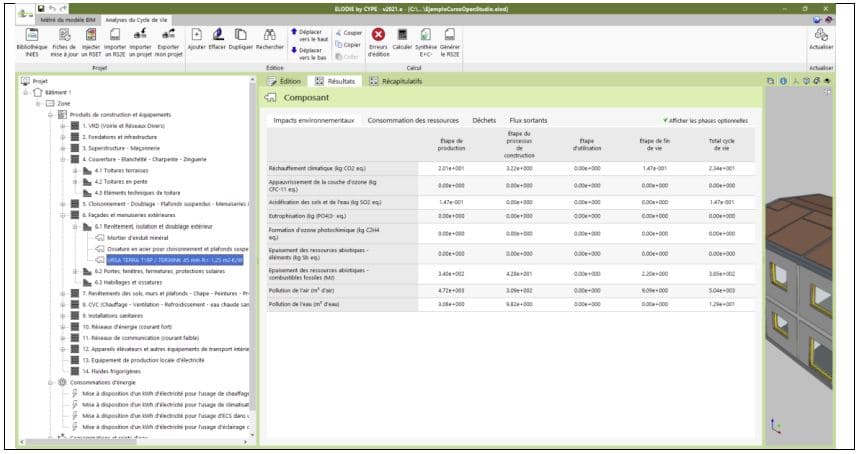861x454 pixels.
Task: Select Injecter un RSET
Action: pos(91,42)
